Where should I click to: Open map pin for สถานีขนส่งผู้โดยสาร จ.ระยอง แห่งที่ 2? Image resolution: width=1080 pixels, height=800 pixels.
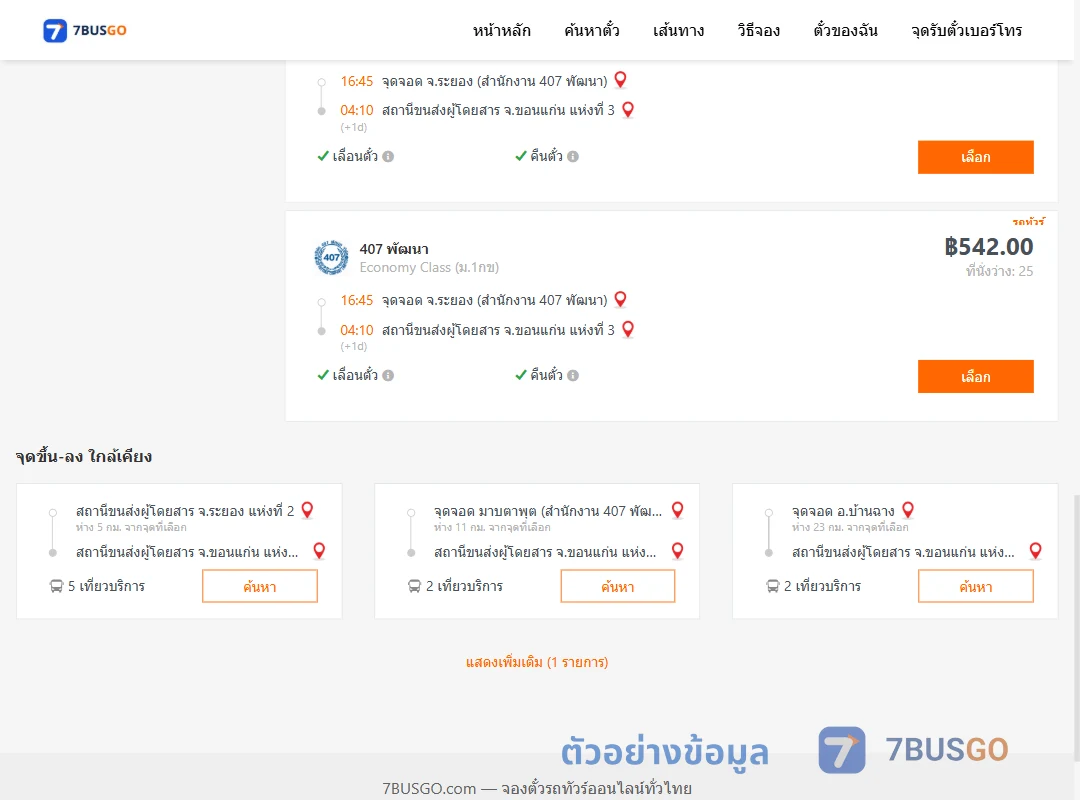pyautogui.click(x=308, y=510)
